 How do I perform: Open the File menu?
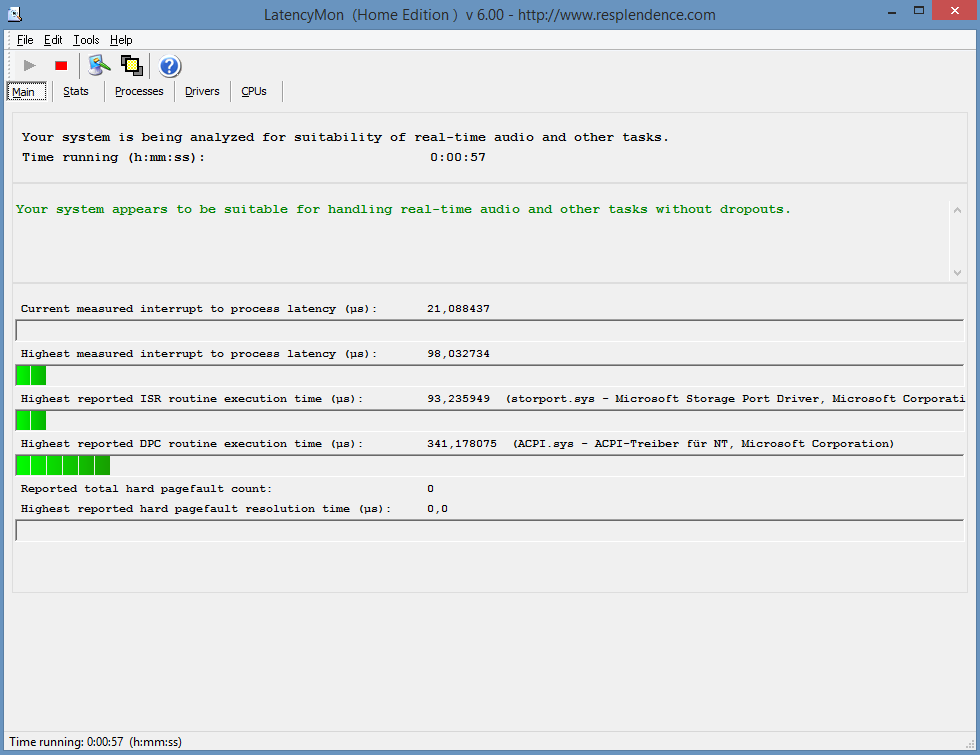click(25, 40)
